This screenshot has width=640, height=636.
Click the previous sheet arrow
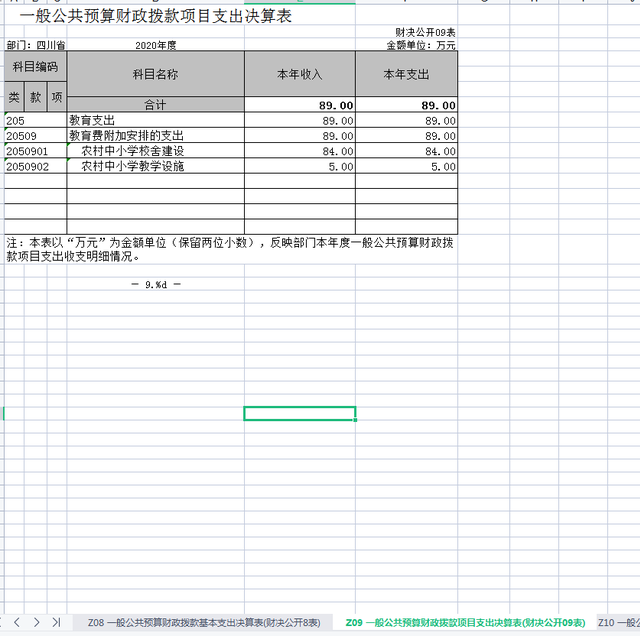pyautogui.click(x=19, y=622)
